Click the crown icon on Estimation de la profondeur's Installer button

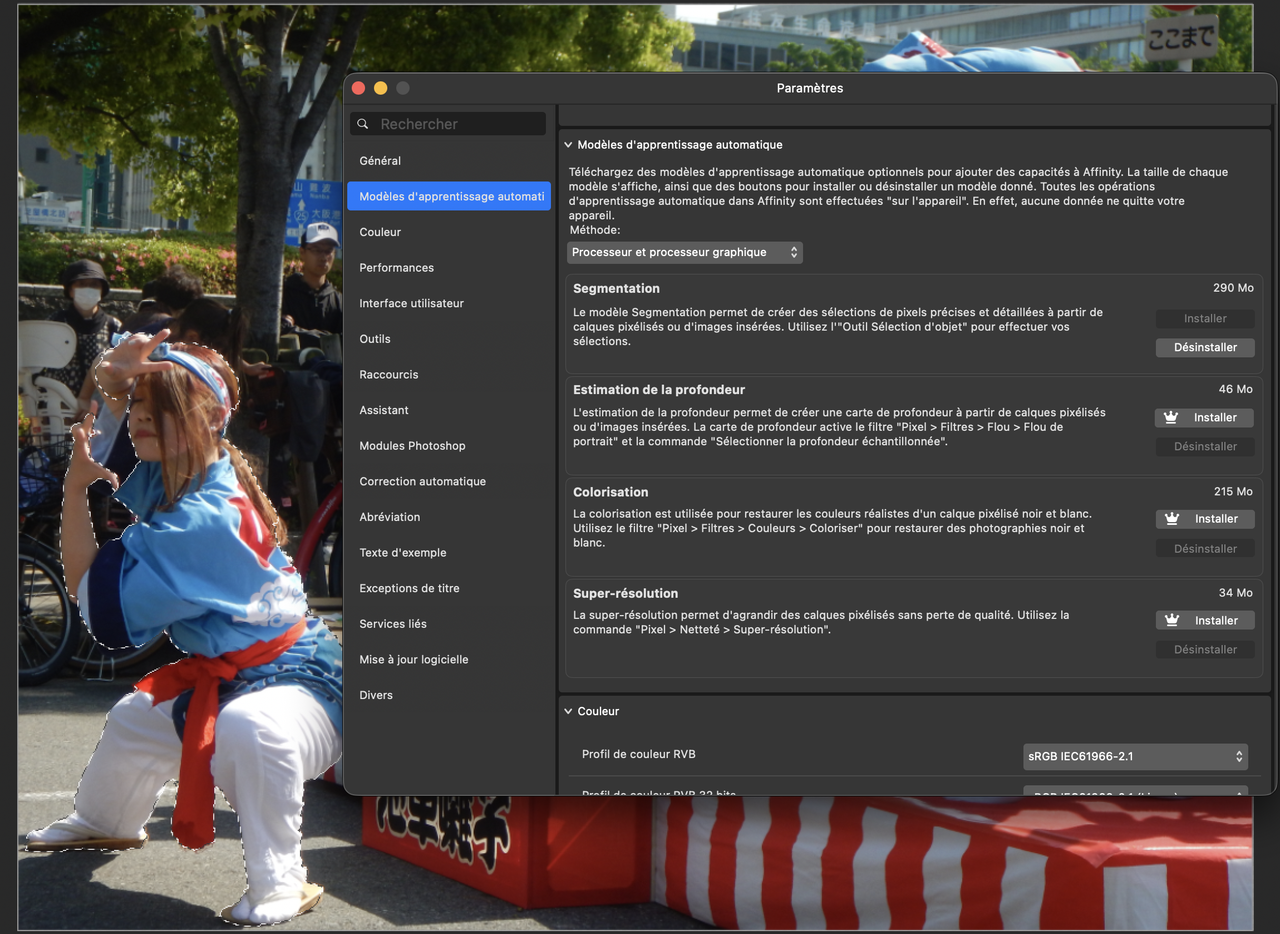point(1172,417)
